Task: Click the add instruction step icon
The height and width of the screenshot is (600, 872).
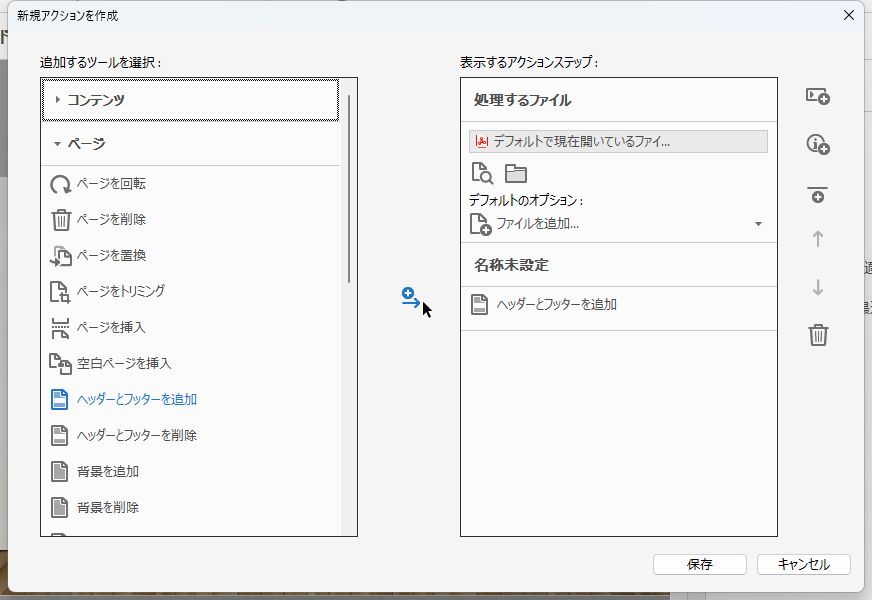Action: (819, 145)
